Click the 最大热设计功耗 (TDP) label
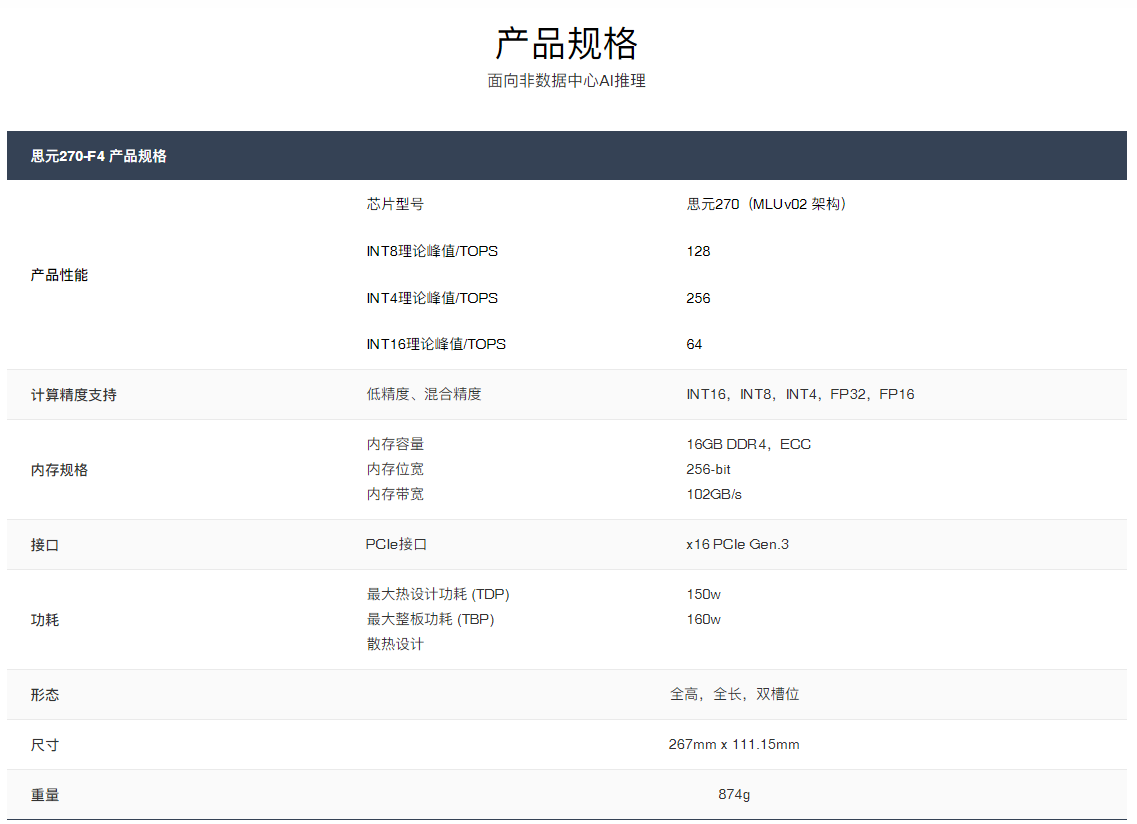 pyautogui.click(x=438, y=594)
